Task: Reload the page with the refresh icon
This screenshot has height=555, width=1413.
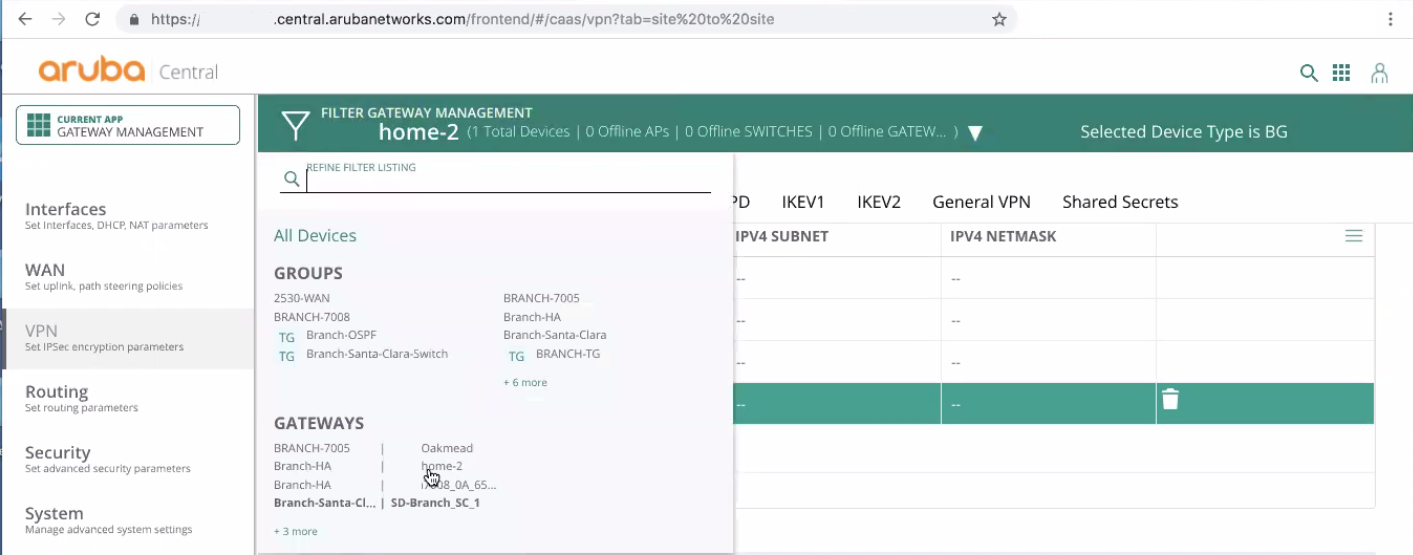Action: (93, 19)
